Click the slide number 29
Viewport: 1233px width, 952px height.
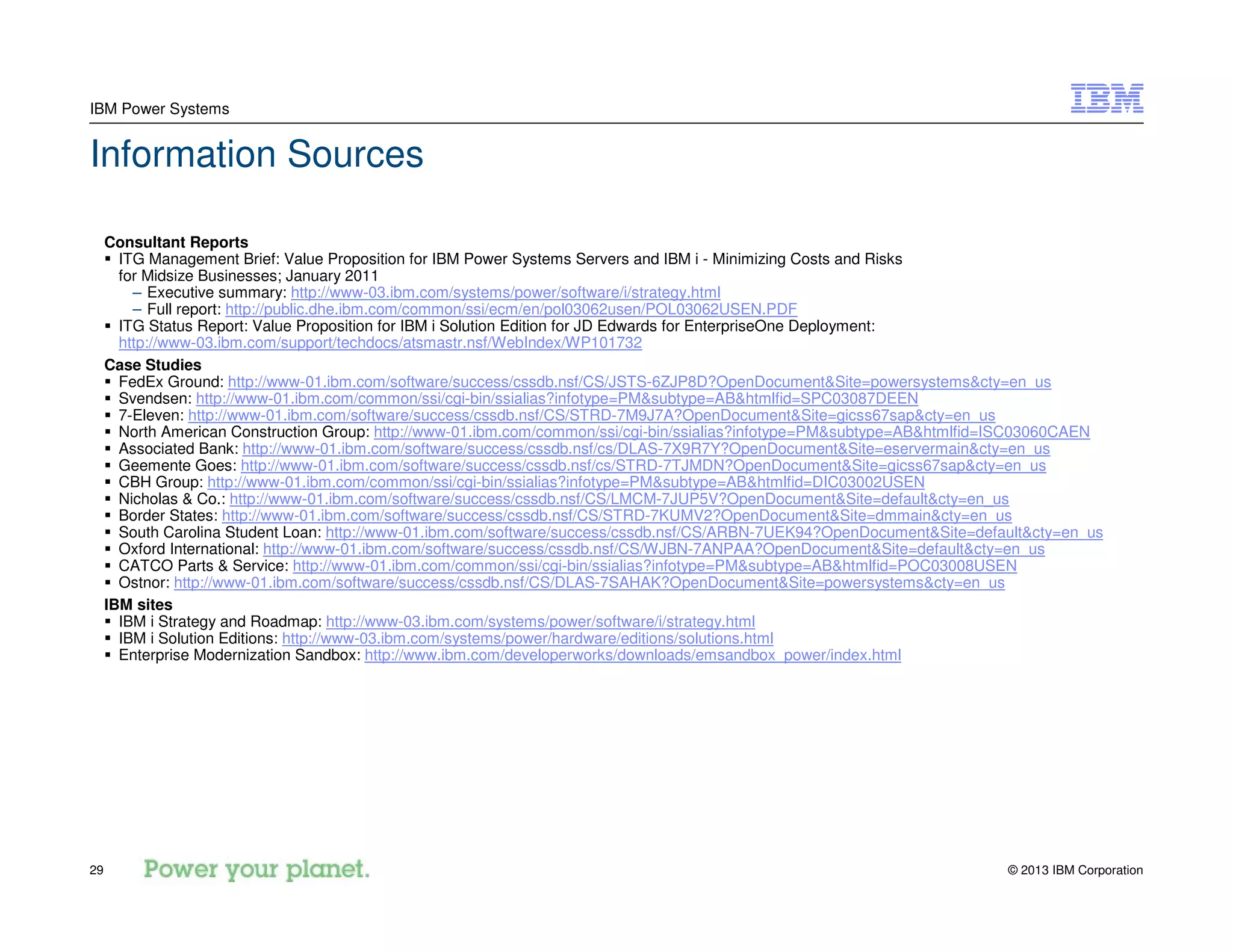point(96,870)
